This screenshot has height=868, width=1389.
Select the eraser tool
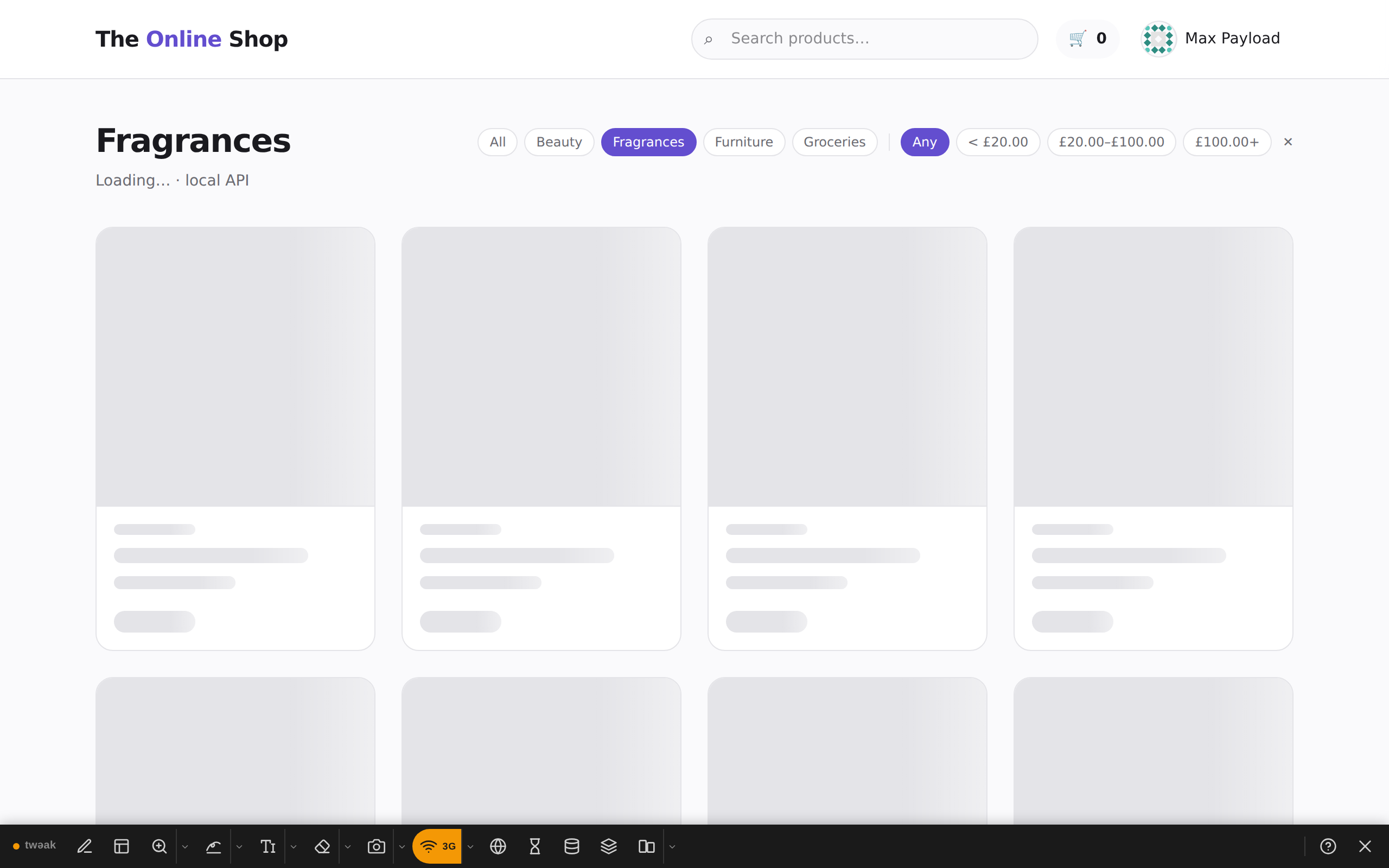[x=322, y=846]
